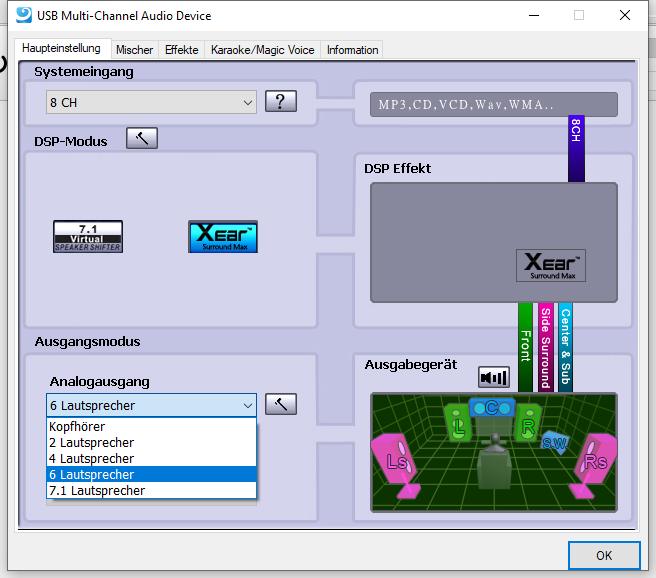This screenshot has width=656, height=578.
Task: Collapse the Analogausgang dropdown list
Action: tap(248, 405)
